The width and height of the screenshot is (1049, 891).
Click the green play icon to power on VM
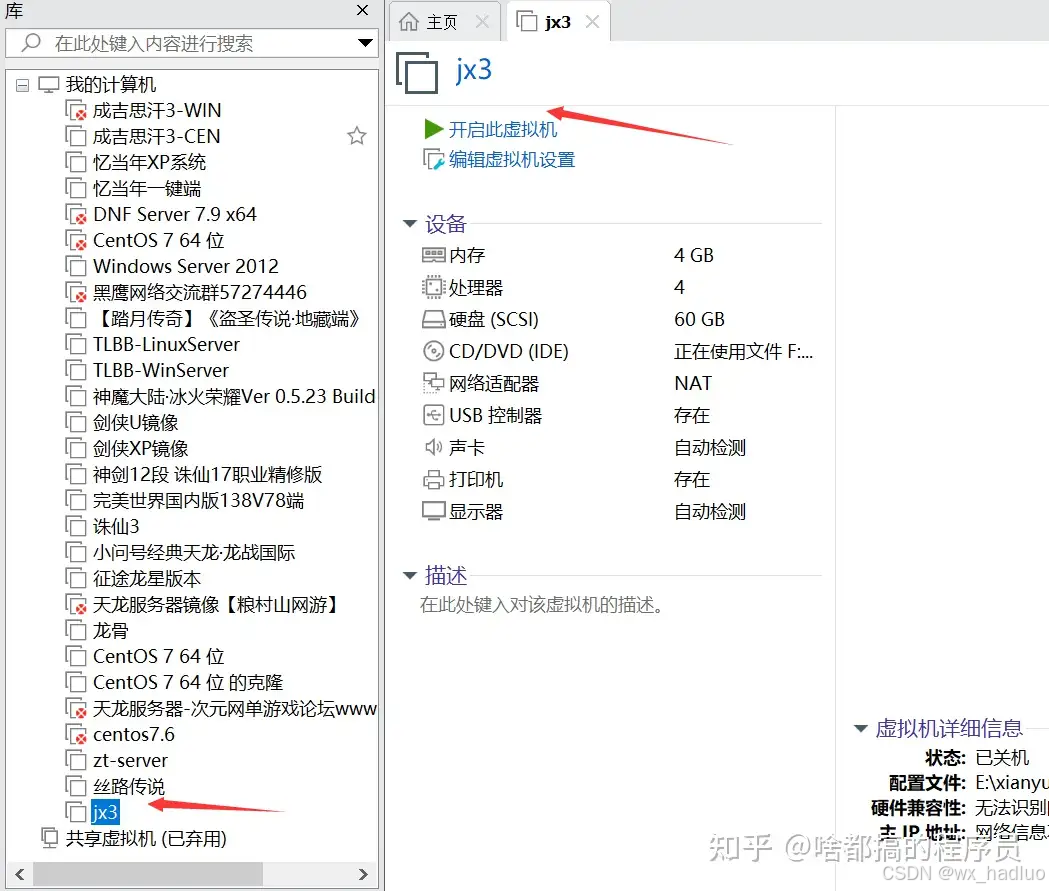[434, 128]
